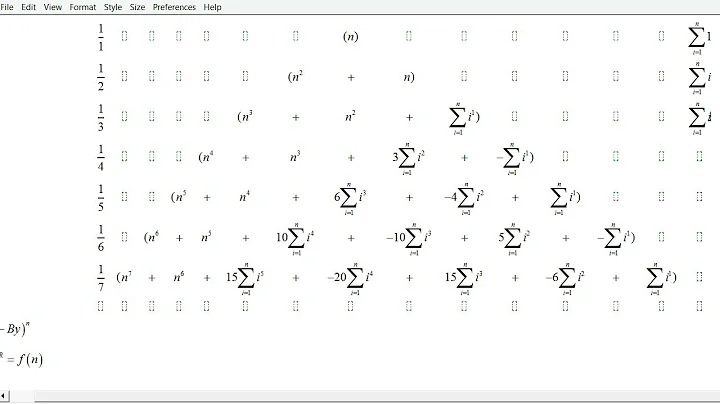Click the n⁶ term in the 1/7 row
Screen dimensions: 720x404
click(x=179, y=277)
